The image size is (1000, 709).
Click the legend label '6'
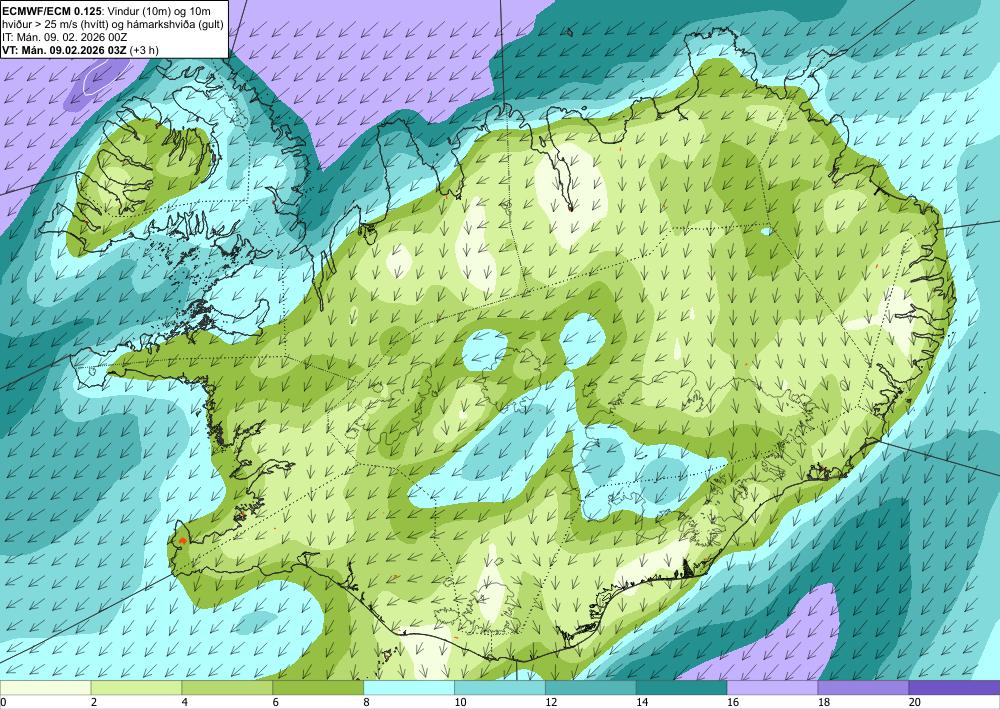pyautogui.click(x=276, y=702)
